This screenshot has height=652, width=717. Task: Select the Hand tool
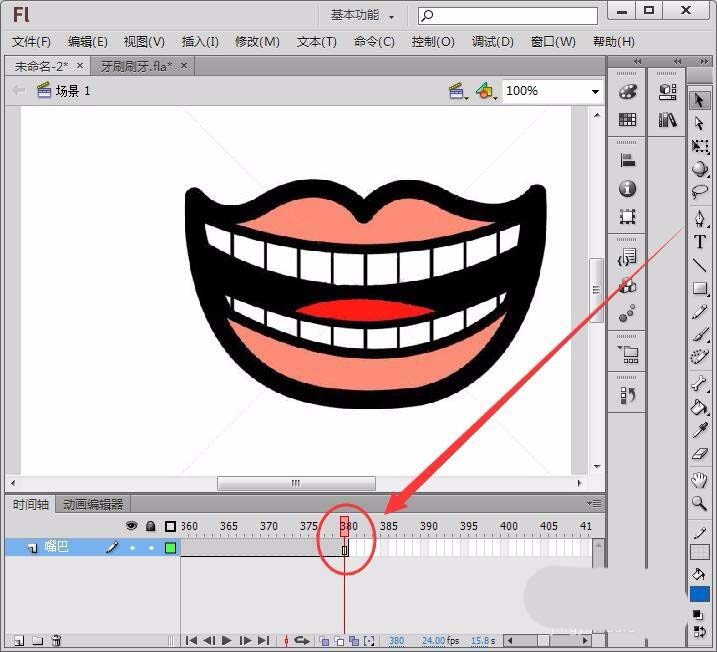coord(699,480)
